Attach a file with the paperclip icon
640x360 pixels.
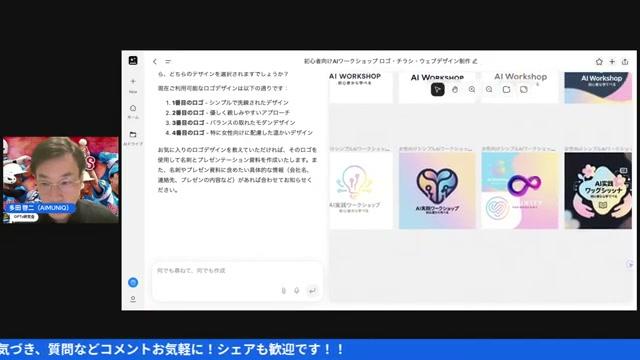284,291
